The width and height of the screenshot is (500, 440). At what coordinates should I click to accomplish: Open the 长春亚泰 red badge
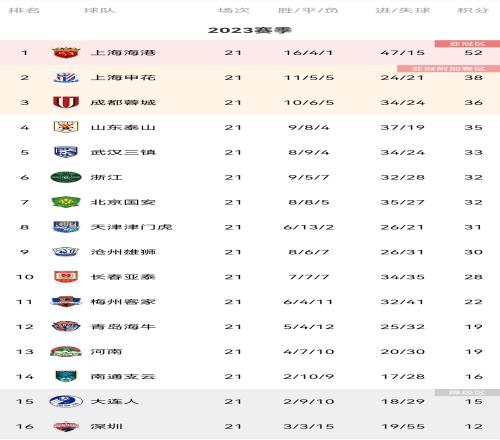66,277
